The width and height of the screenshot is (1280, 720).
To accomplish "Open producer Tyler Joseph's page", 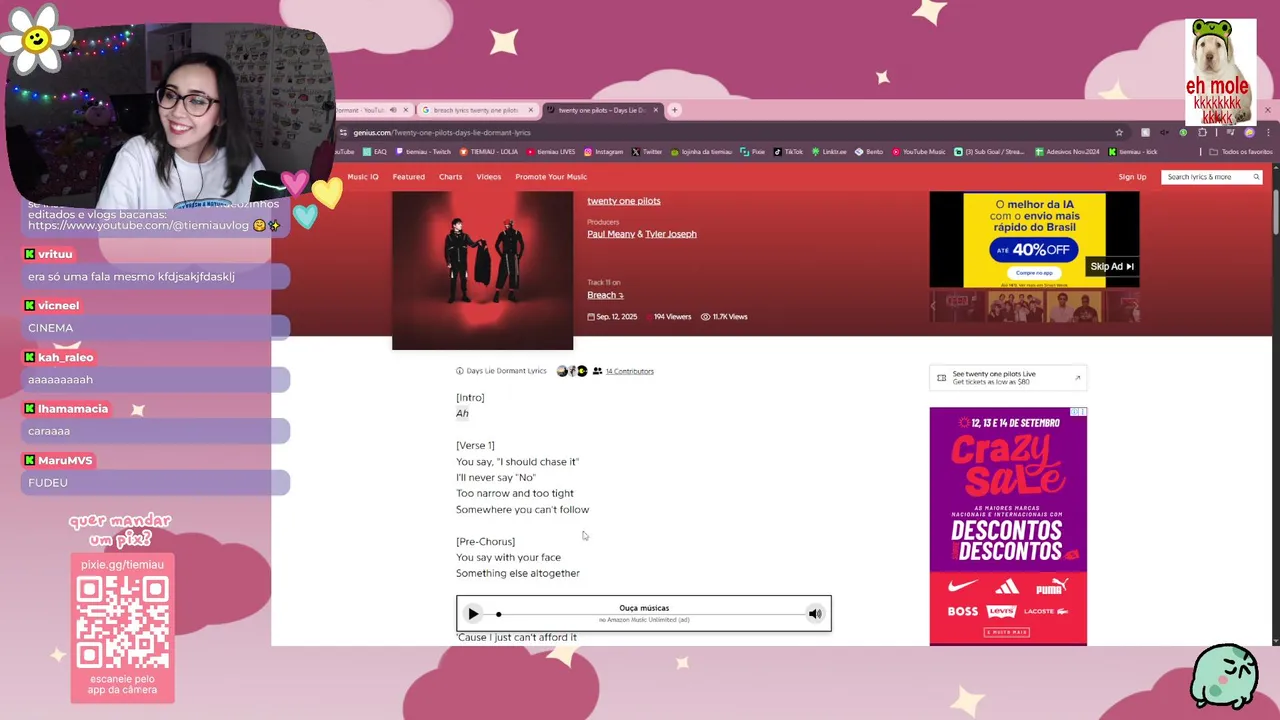I will pos(671,234).
